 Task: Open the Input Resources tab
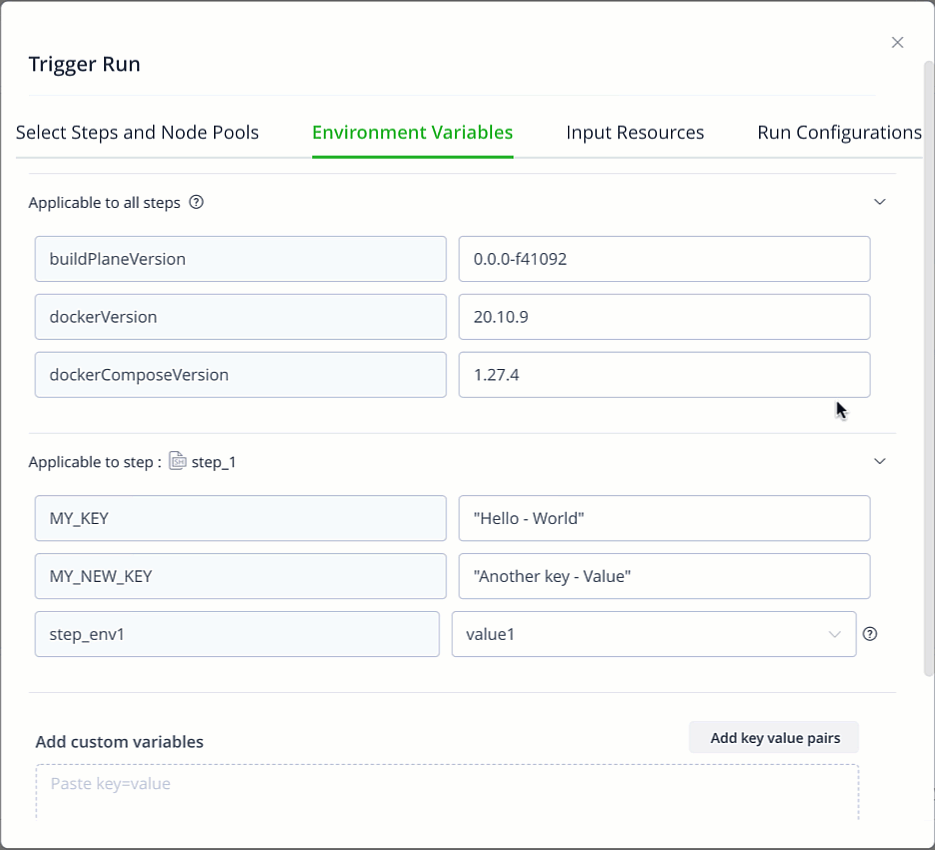click(635, 133)
